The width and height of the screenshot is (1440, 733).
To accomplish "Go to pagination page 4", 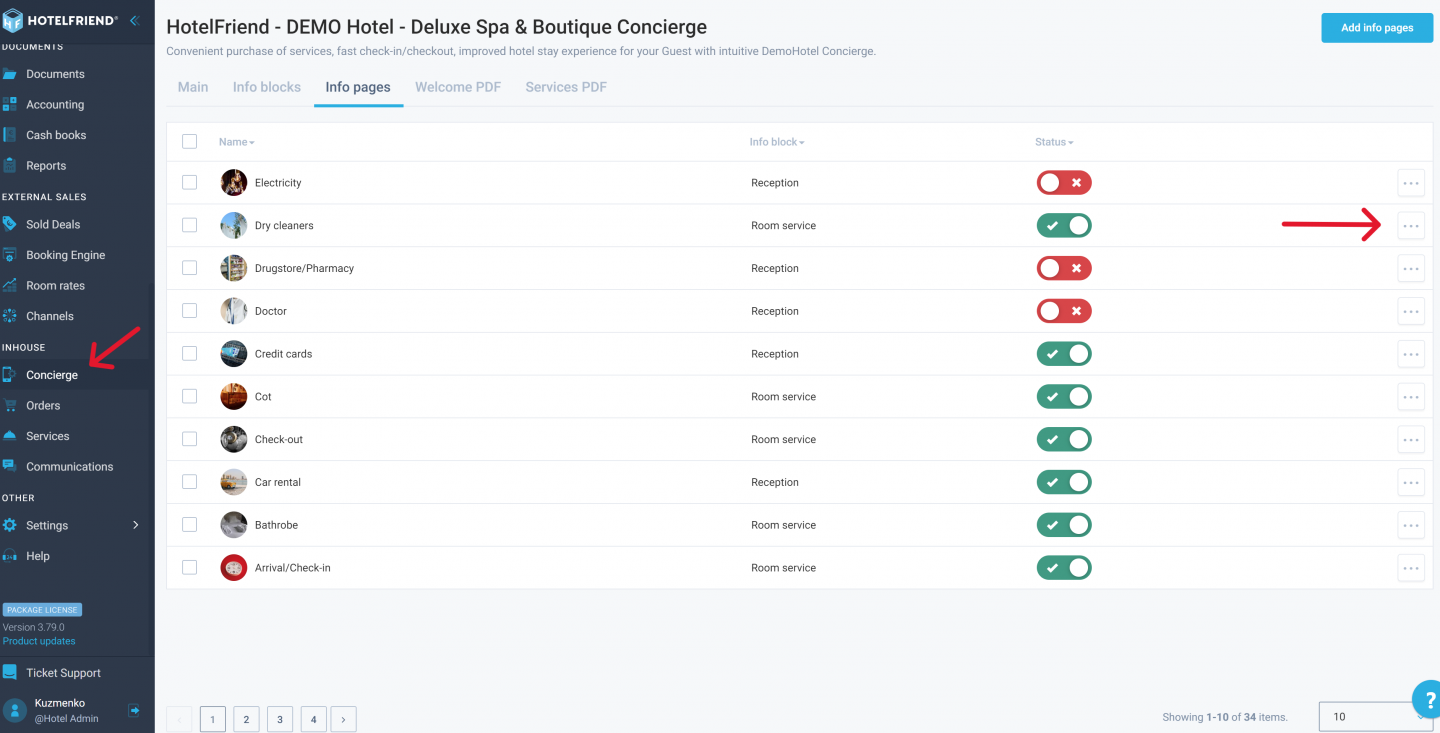I will coord(313,719).
